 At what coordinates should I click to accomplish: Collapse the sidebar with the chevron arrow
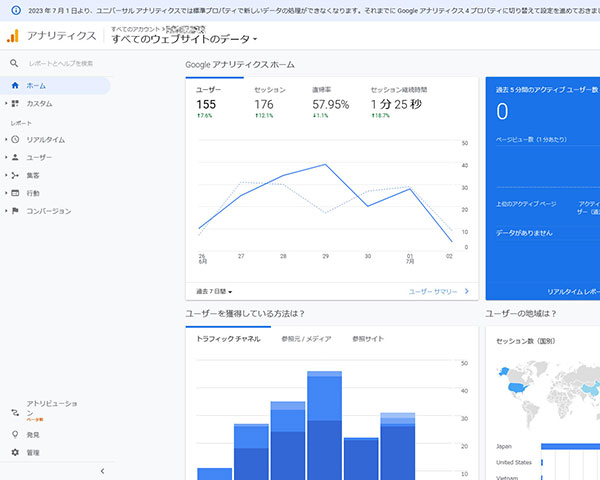[x=102, y=471]
